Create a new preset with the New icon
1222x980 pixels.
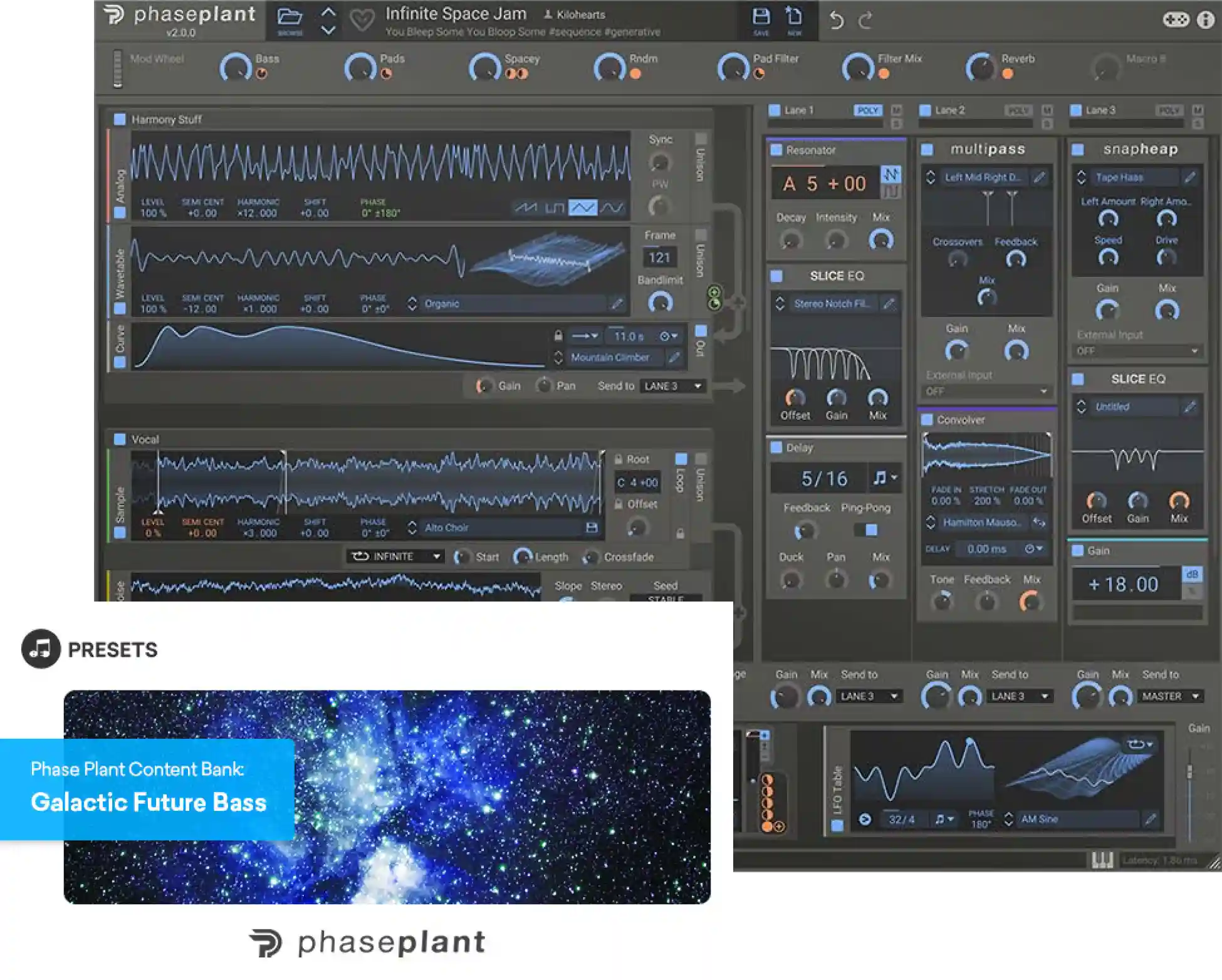point(792,16)
